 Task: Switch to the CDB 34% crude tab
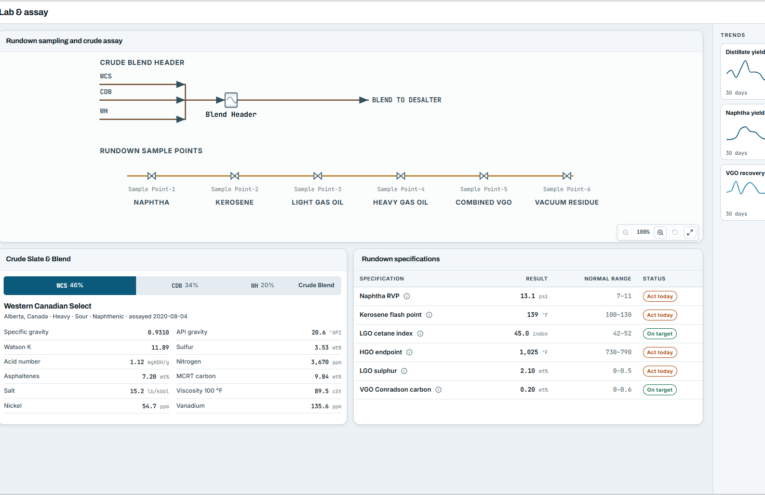(185, 285)
